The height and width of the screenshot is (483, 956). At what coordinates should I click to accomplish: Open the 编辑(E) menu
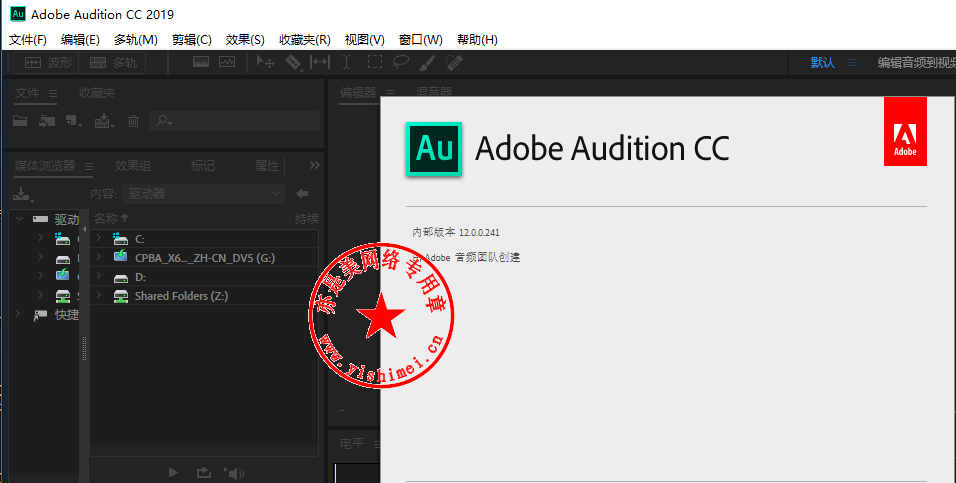pyautogui.click(x=80, y=40)
